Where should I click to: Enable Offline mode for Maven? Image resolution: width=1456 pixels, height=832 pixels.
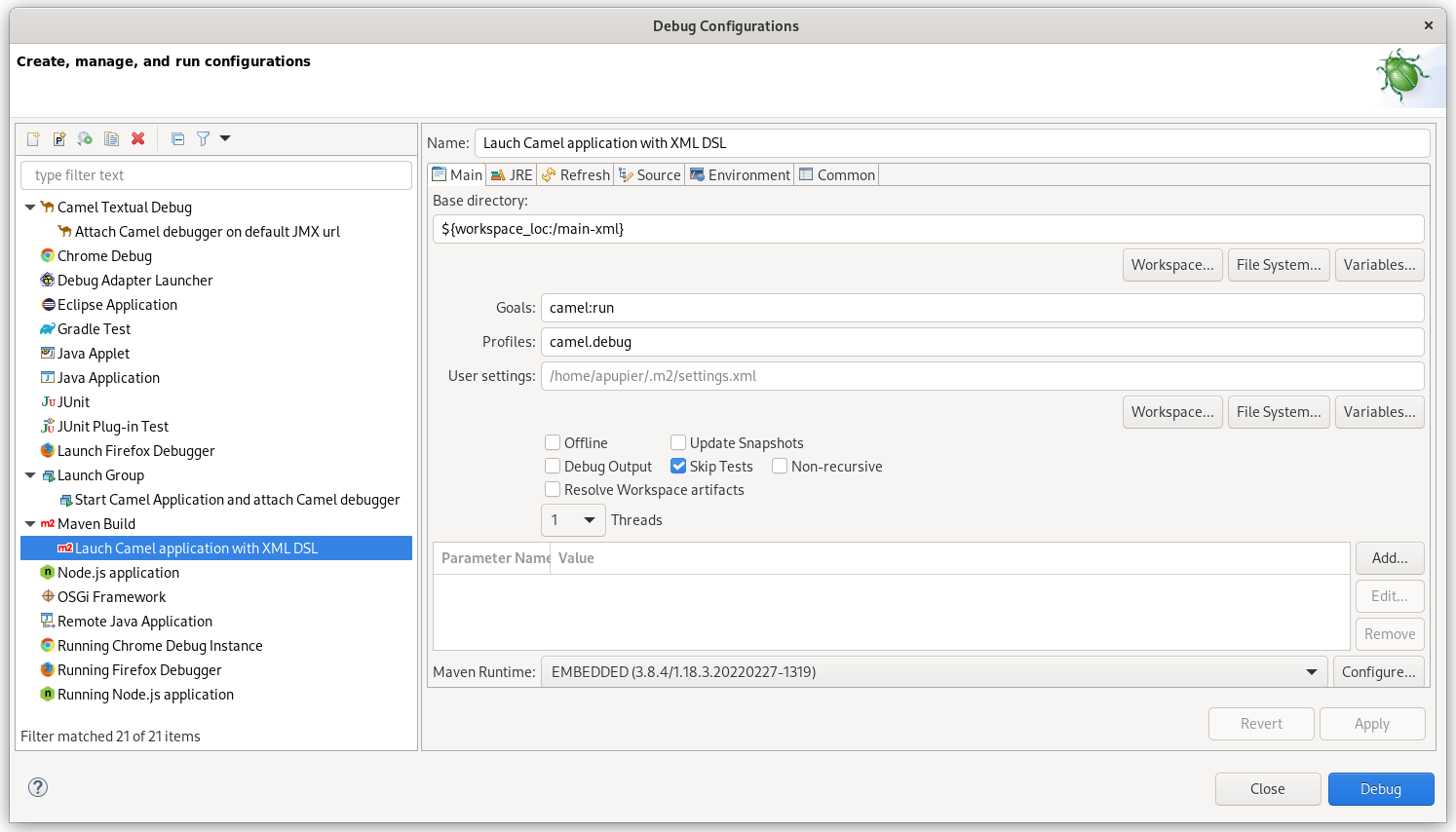[x=553, y=442]
